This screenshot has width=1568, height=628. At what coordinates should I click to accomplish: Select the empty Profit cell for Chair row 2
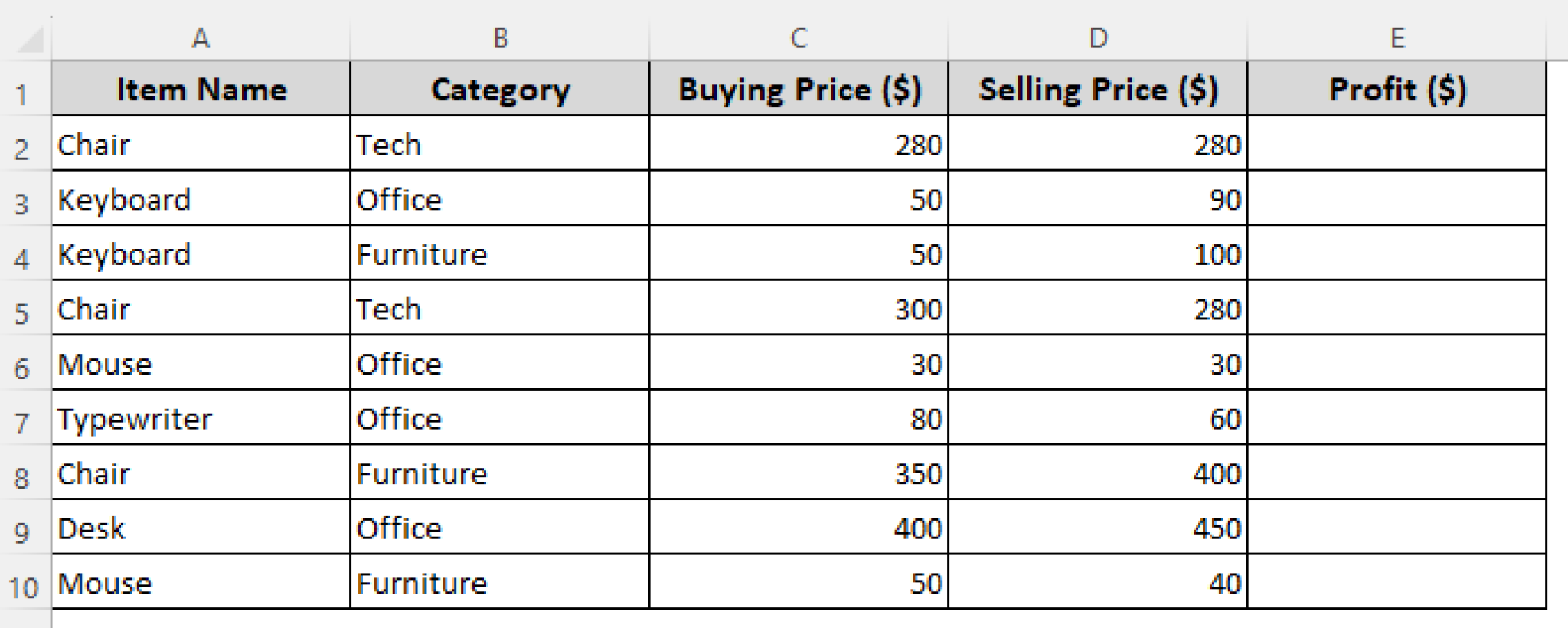coord(1398,144)
